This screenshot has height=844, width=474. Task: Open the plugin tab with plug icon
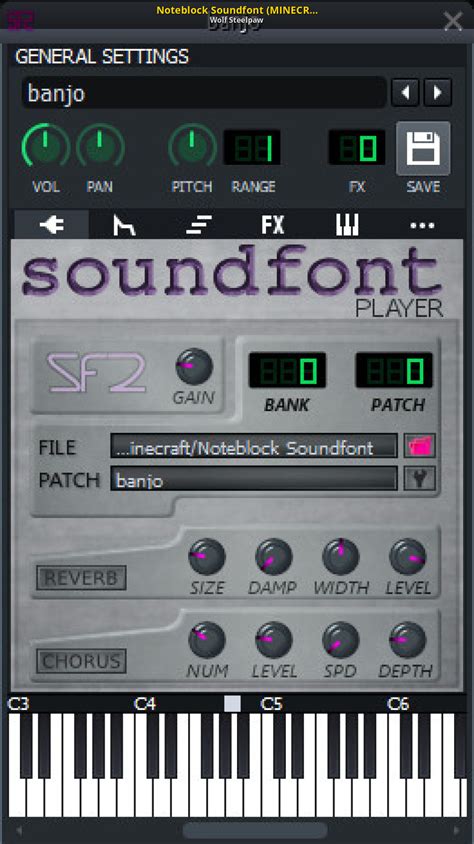point(52,224)
